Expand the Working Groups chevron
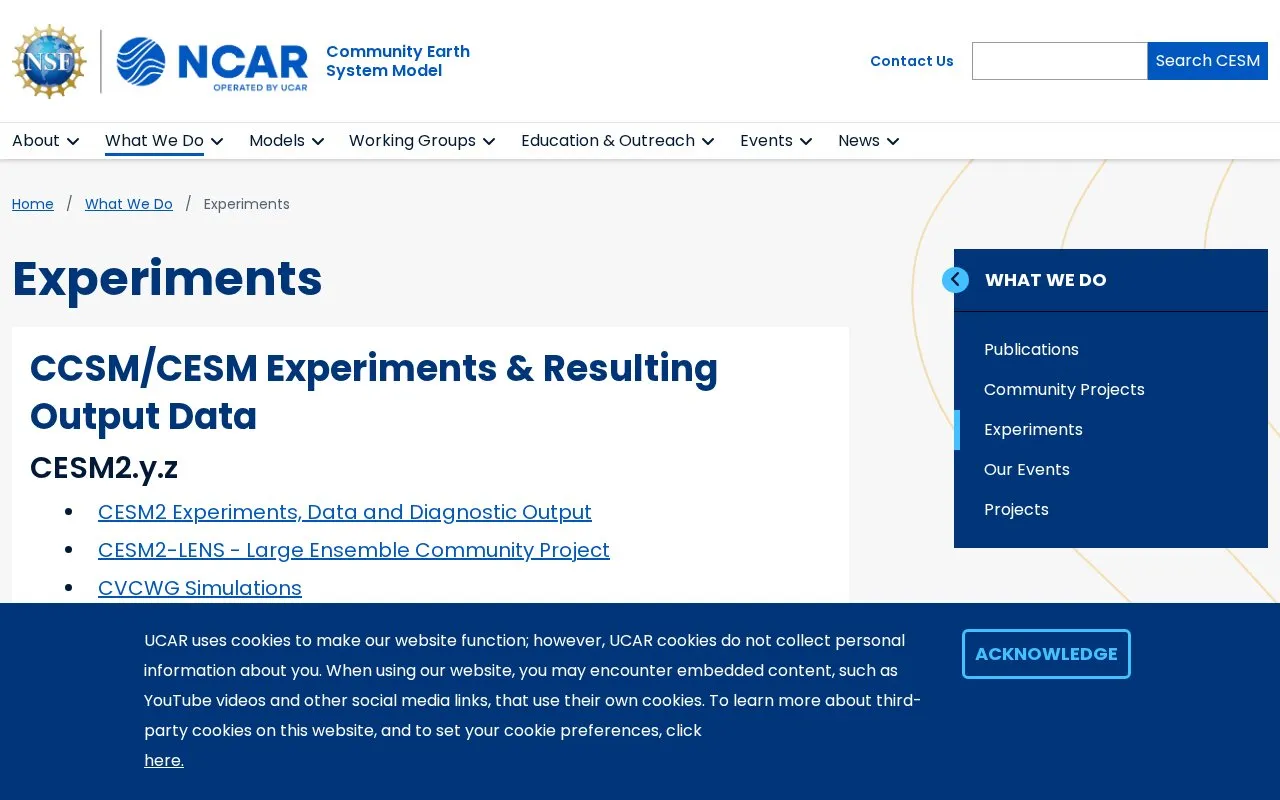Screen dimensions: 1280x800 [x=489, y=141]
